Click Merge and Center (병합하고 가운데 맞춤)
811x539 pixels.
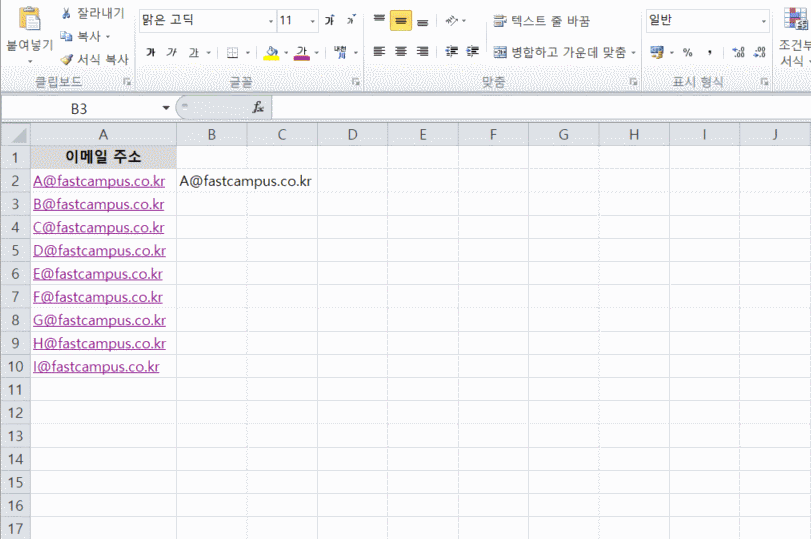click(x=560, y=52)
